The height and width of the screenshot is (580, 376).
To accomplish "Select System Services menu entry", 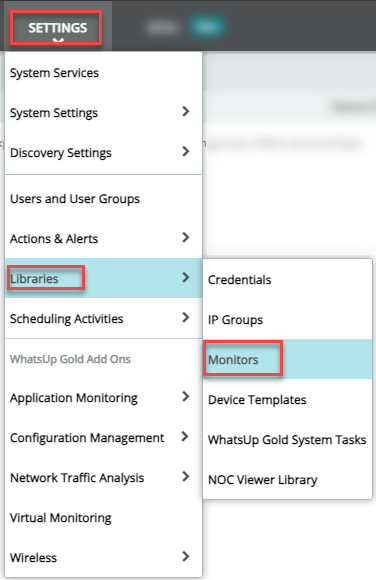I will point(103,73).
